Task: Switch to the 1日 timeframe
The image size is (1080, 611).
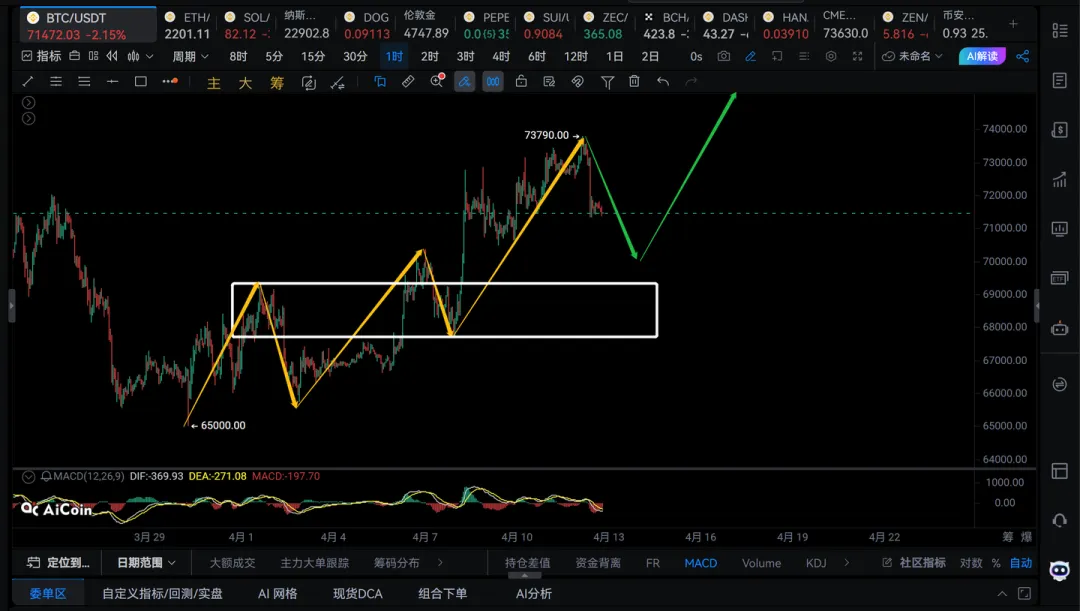Action: click(x=614, y=56)
